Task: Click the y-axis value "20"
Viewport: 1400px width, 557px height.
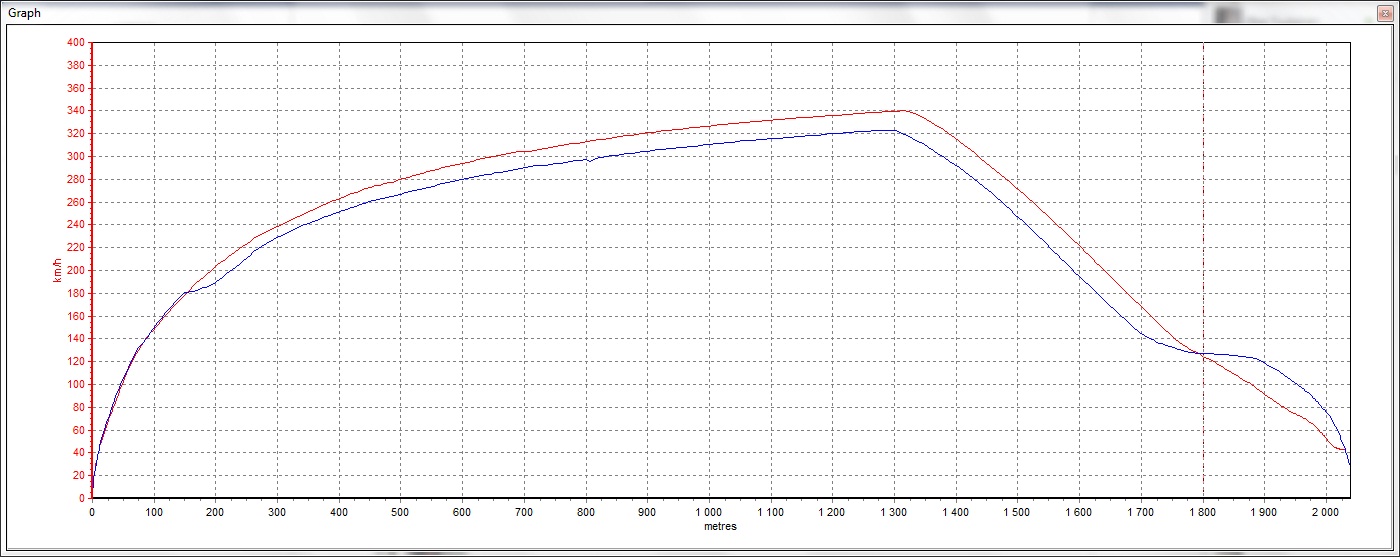Action: [x=79, y=476]
